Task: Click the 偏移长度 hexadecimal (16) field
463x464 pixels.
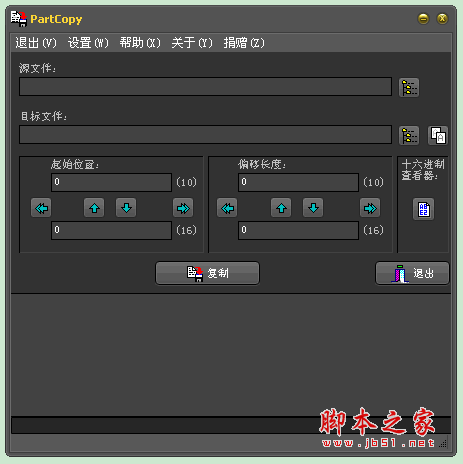Action: coord(298,230)
